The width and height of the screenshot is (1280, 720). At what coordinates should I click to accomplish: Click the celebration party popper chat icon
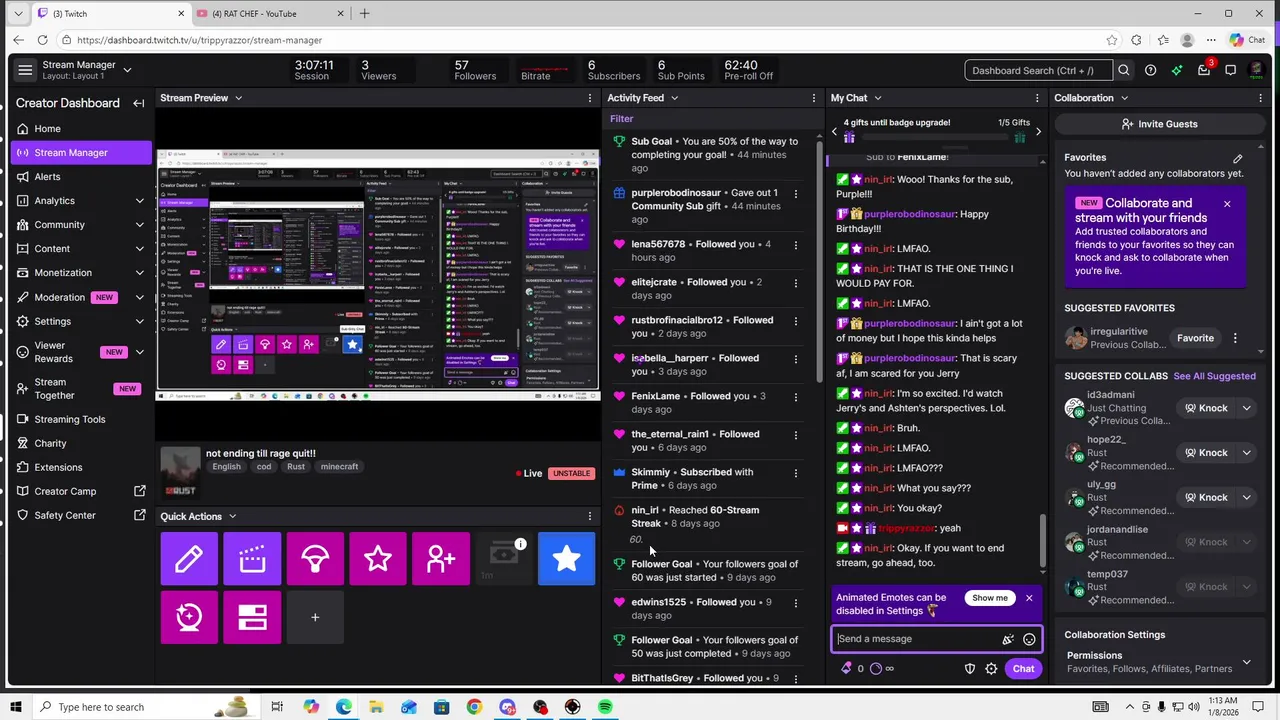pyautogui.click(x=1008, y=639)
